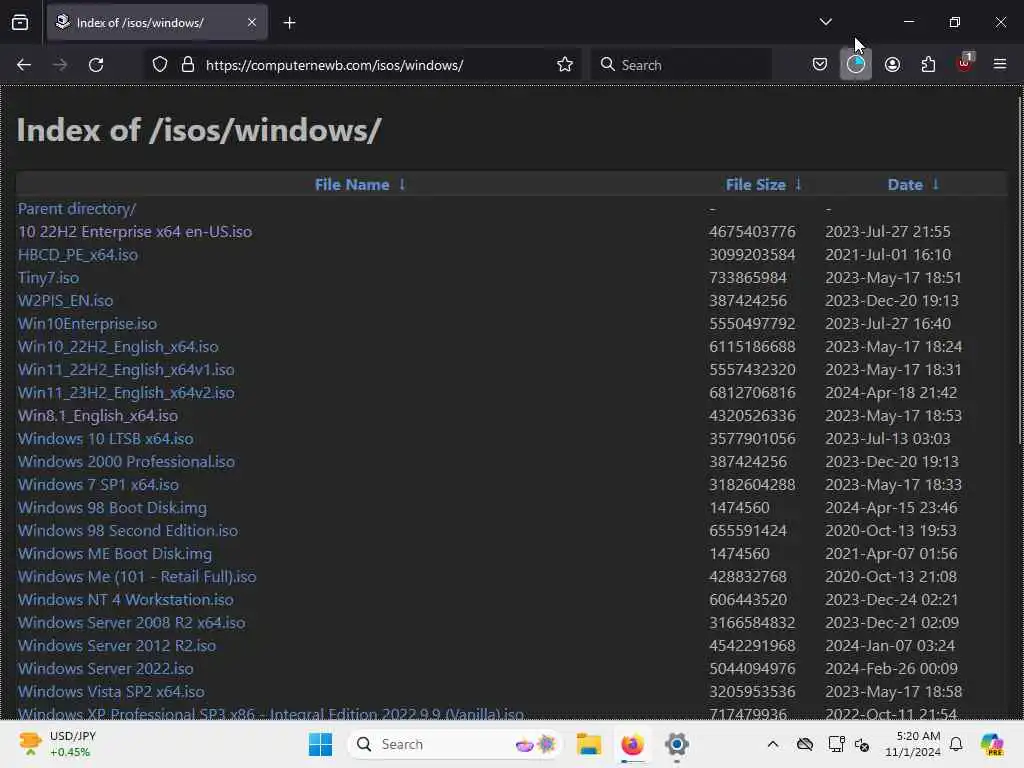Open File Explorer from the taskbar
The width and height of the screenshot is (1024, 768).
coord(588,744)
